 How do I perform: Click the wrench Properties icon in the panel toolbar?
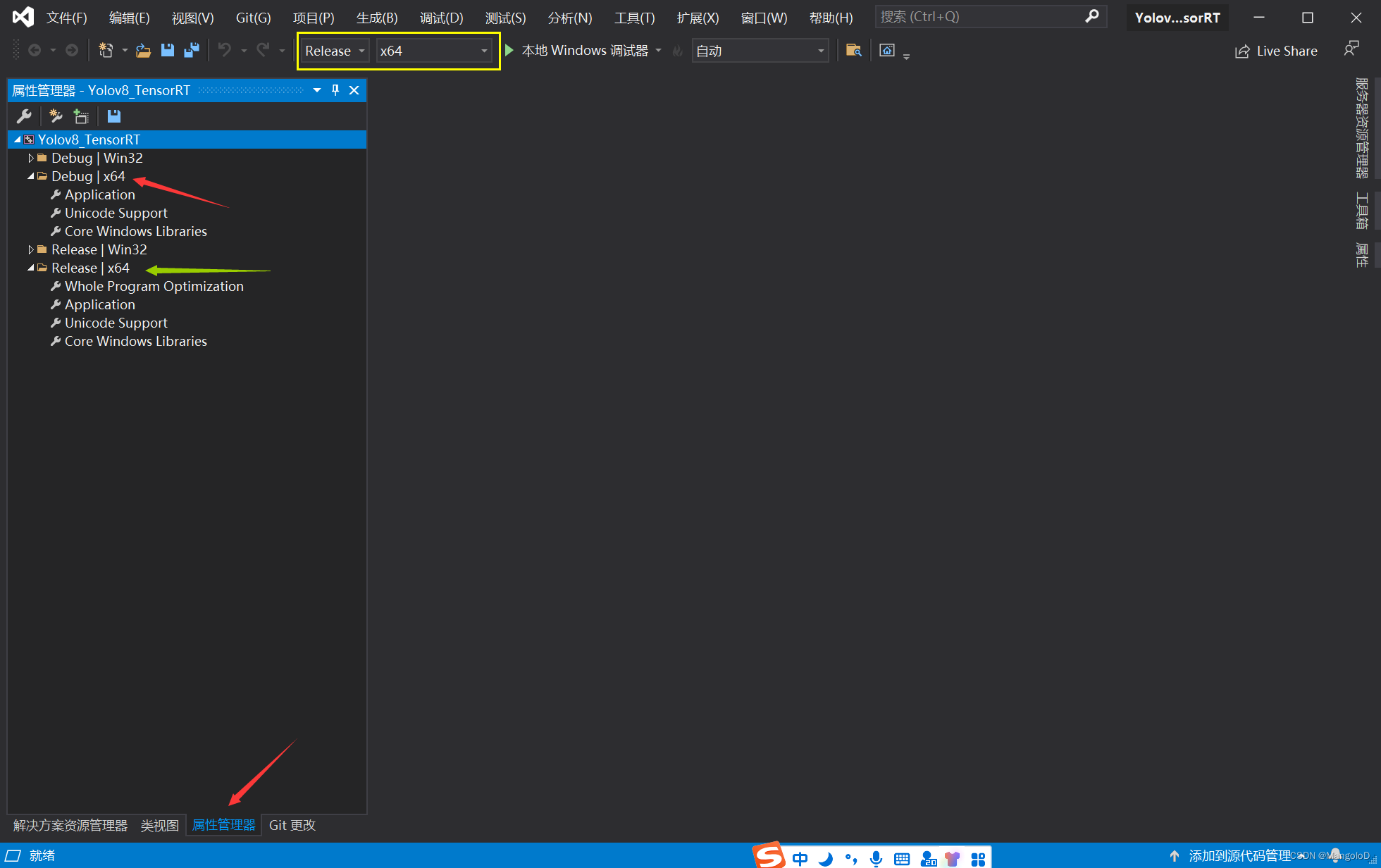[24, 116]
